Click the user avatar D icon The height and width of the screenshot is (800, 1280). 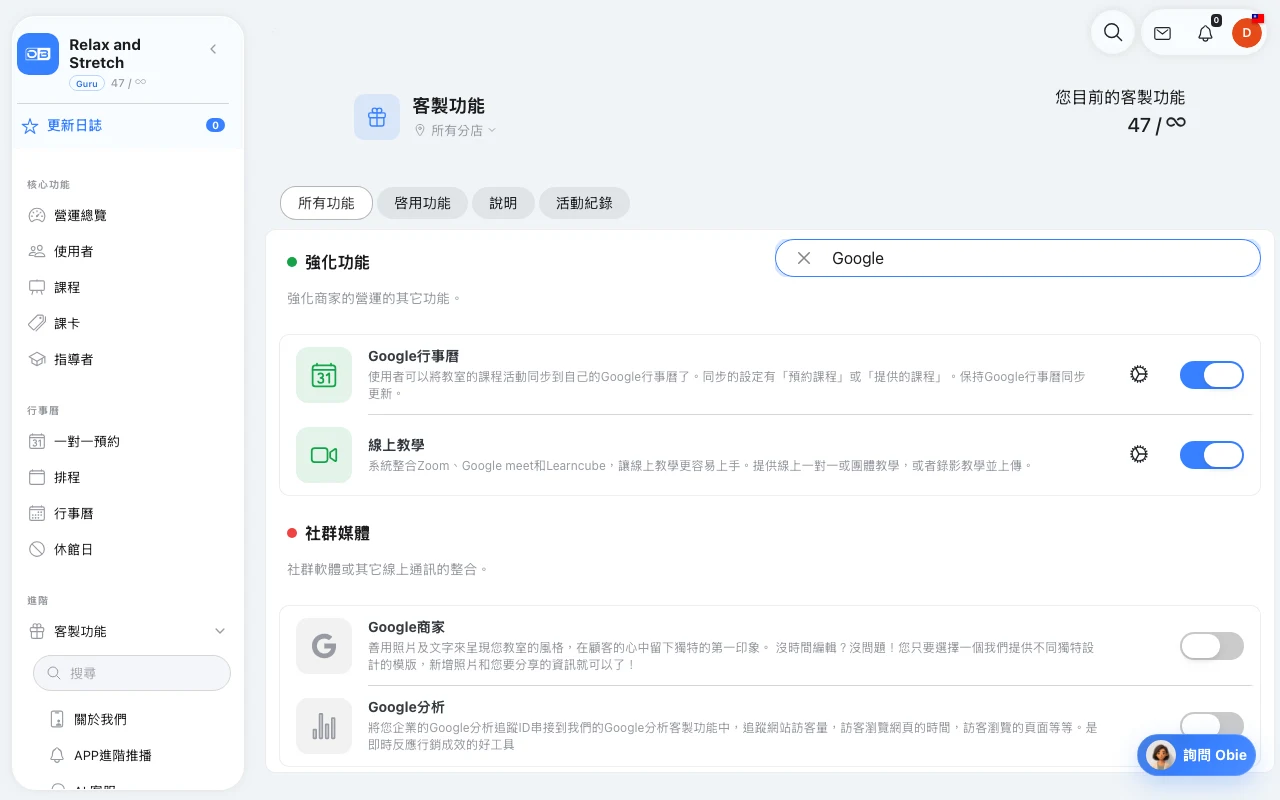[1246, 33]
